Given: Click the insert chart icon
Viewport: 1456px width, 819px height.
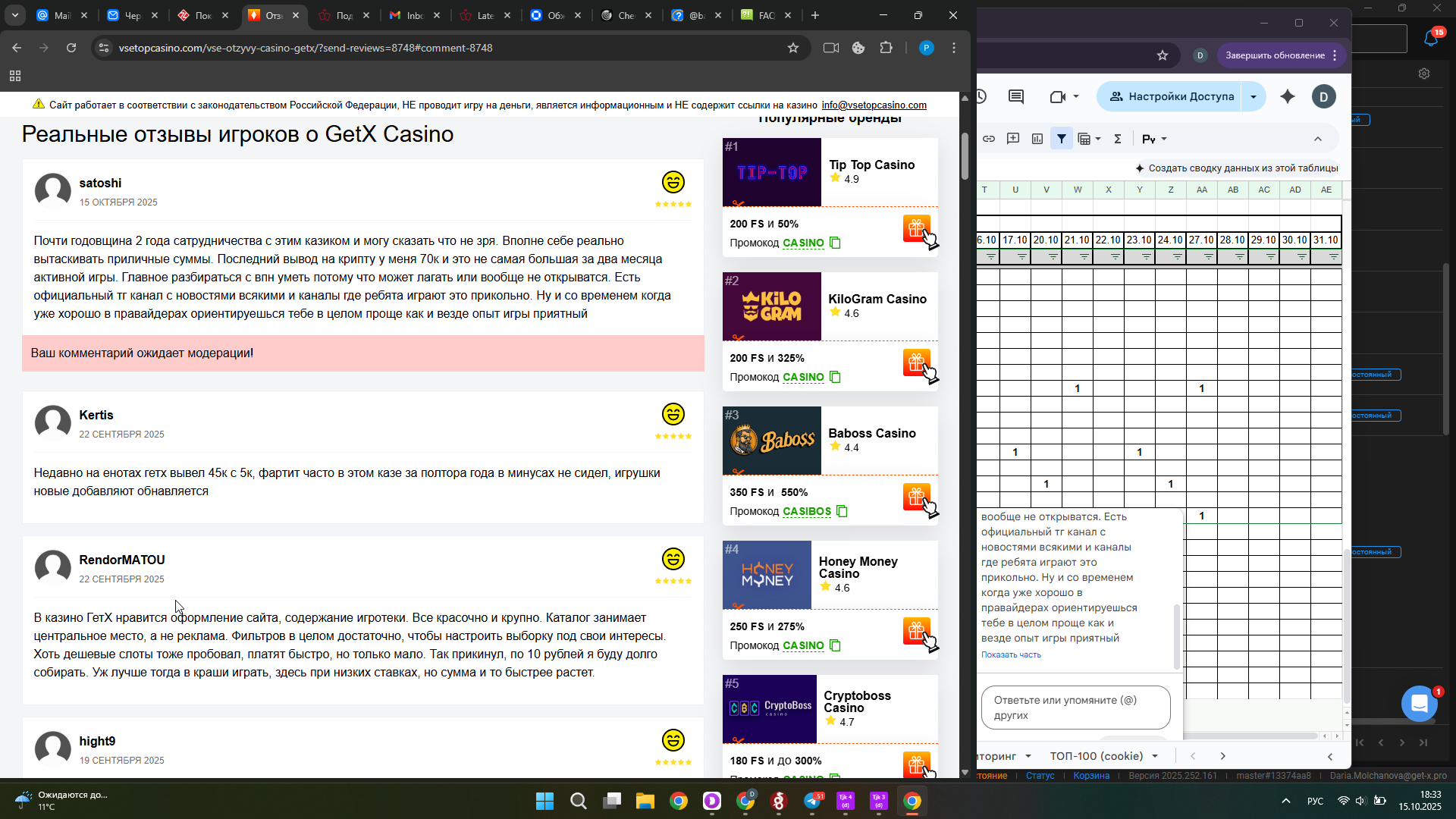Looking at the screenshot, I should [x=1037, y=139].
